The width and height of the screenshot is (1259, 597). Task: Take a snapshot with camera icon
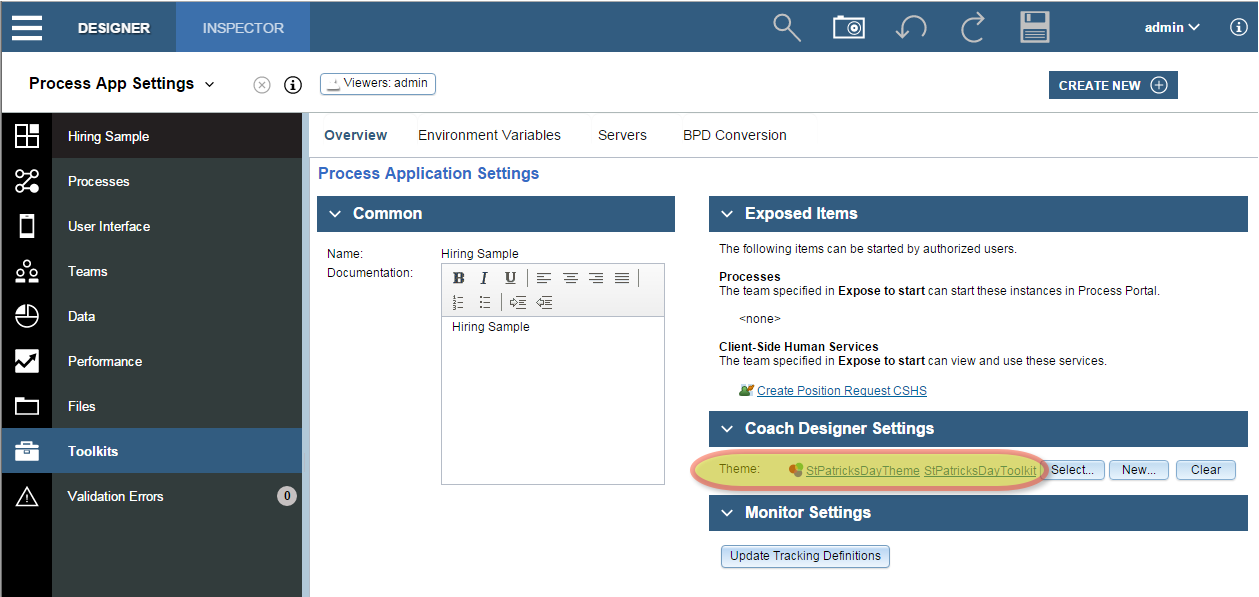[848, 27]
